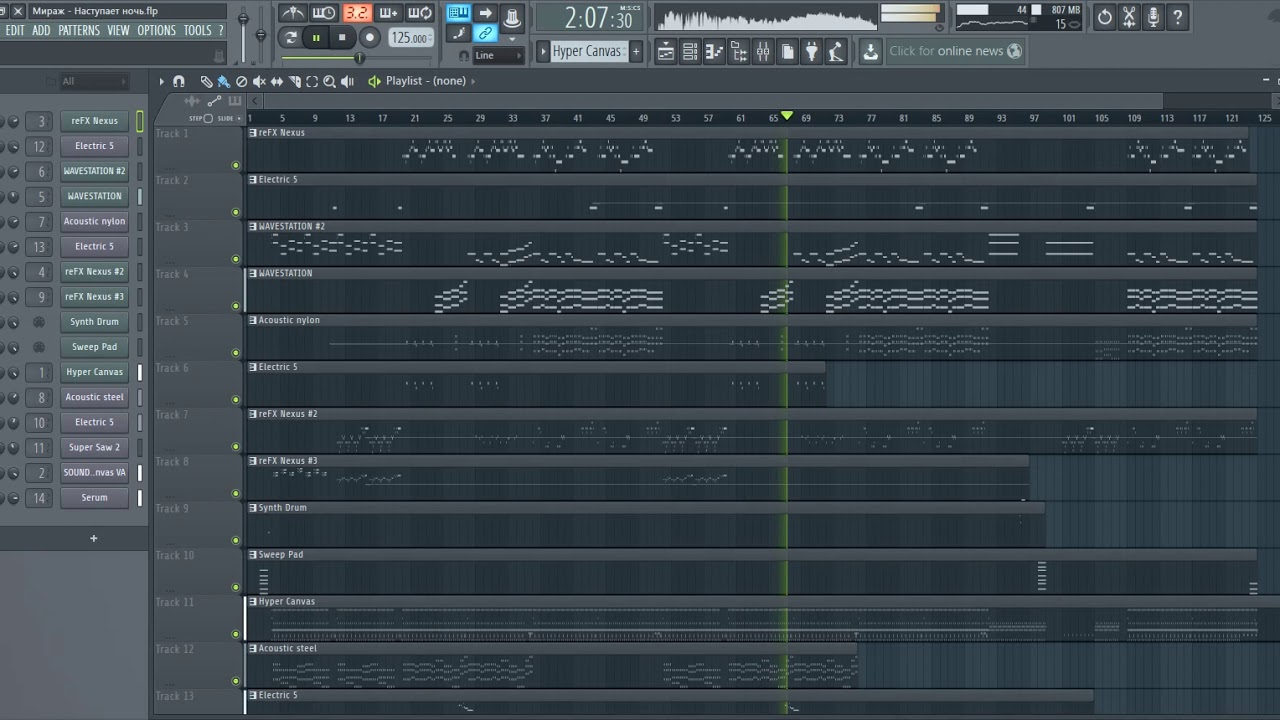This screenshot has width=1280, height=720.
Task: Mute Track 4 WAVESTATION green light
Action: pos(236,306)
